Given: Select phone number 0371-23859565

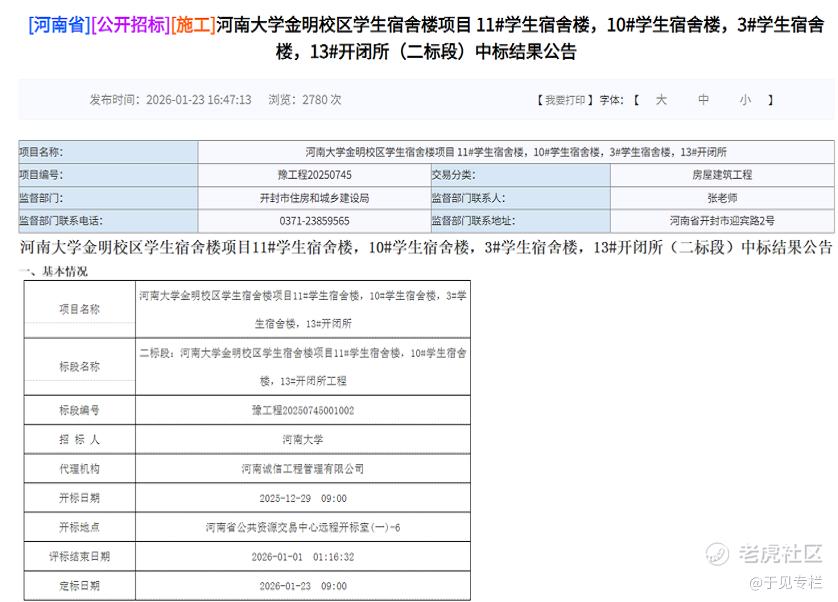Looking at the screenshot, I should (314, 221).
